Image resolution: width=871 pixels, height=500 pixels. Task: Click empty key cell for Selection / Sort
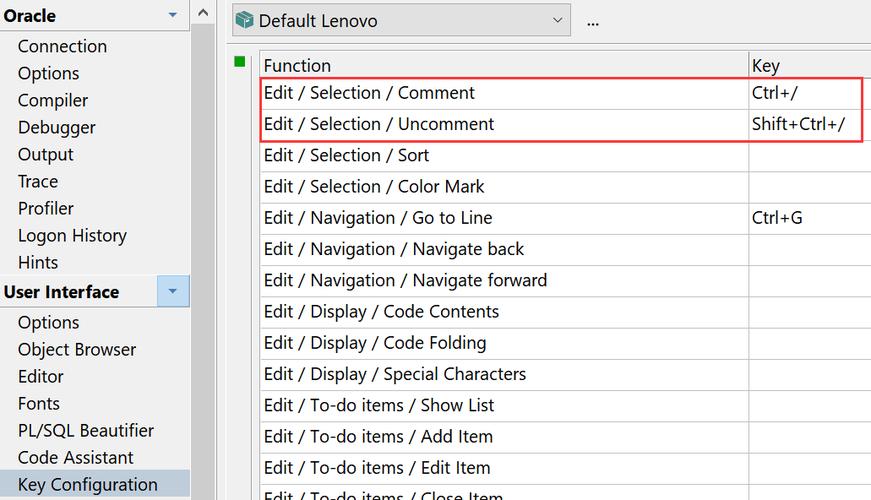(x=808, y=155)
